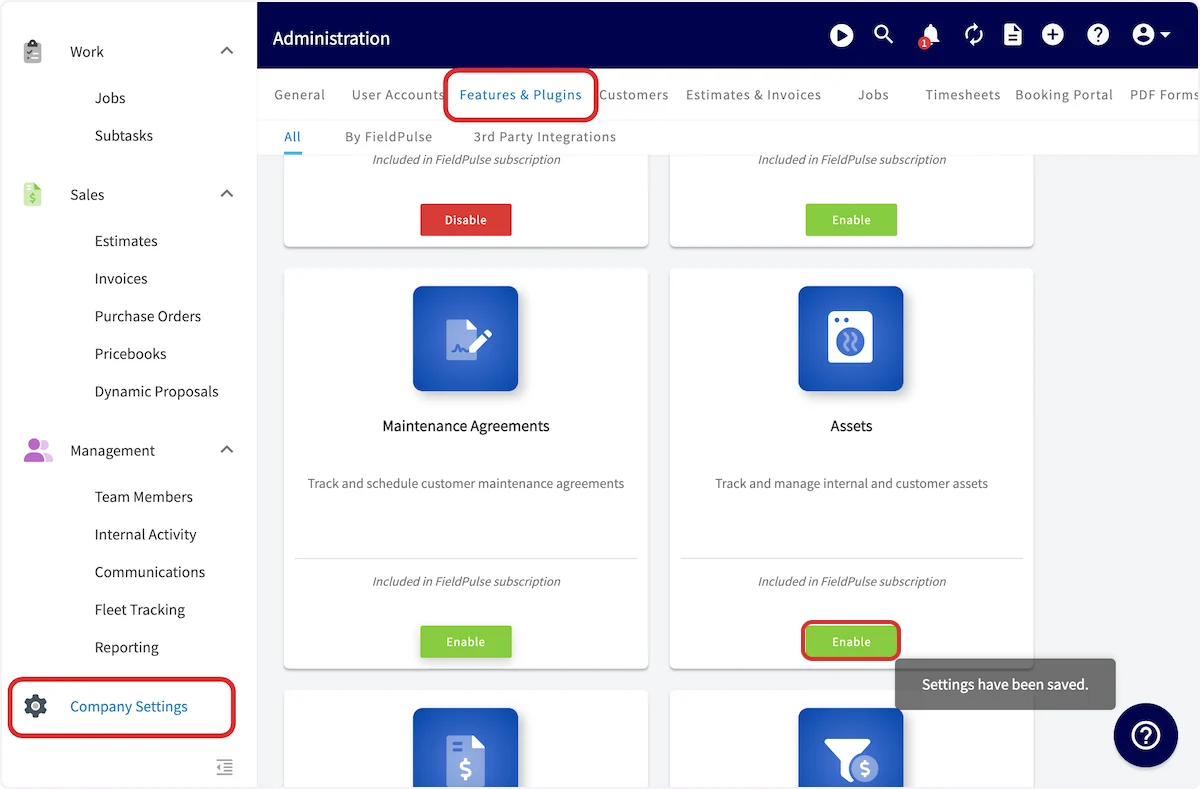
Task: Open Company Settings link
Action: click(129, 707)
